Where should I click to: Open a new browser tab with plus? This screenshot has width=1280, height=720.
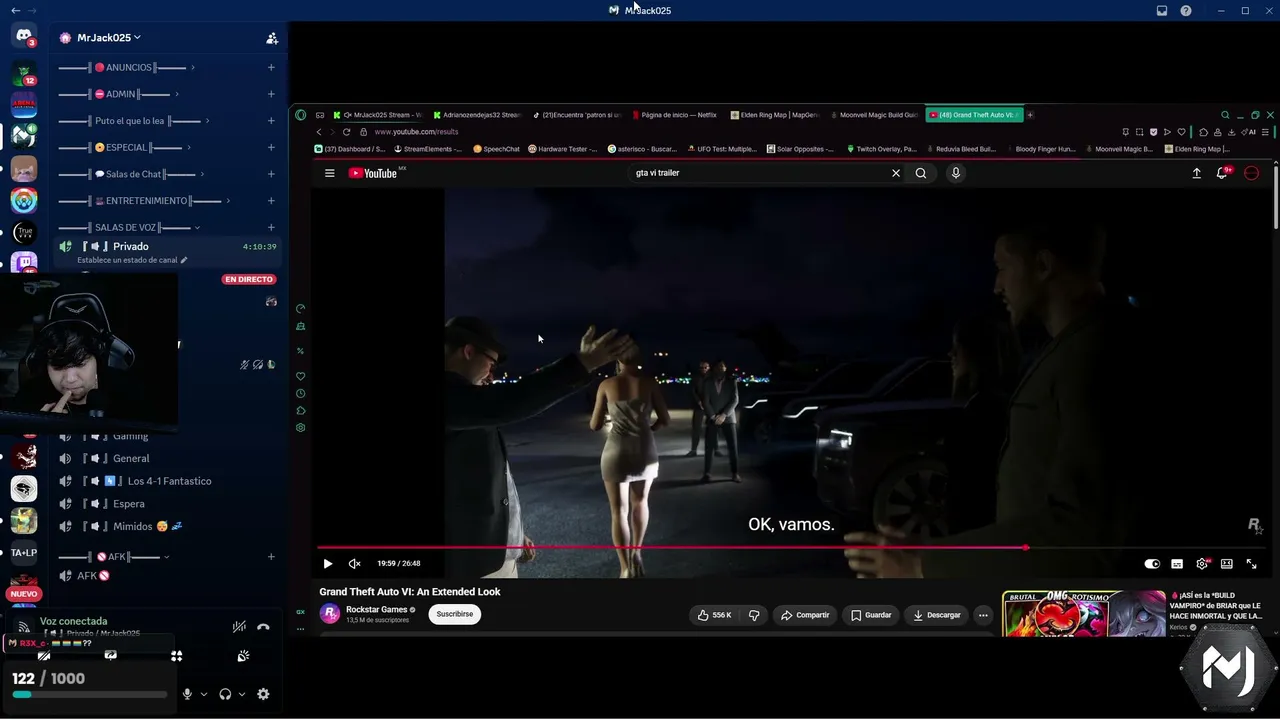pyautogui.click(x=1030, y=115)
